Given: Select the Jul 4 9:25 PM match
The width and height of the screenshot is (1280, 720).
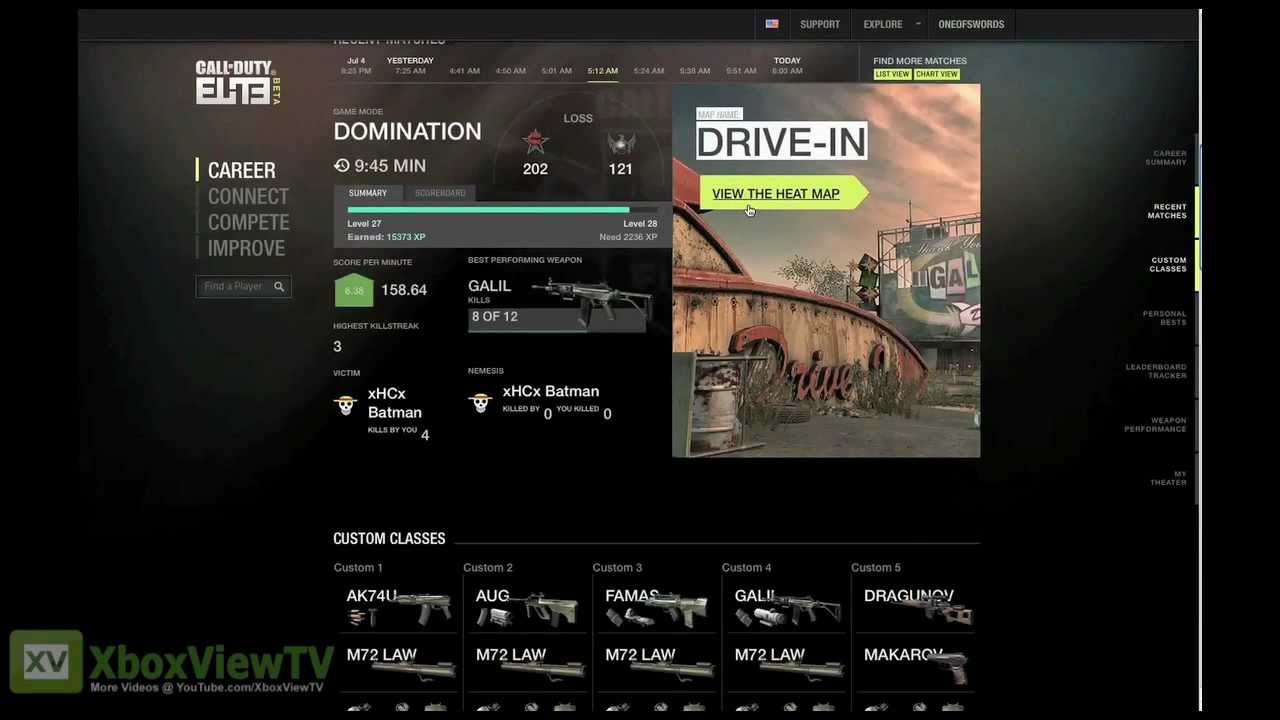Looking at the screenshot, I should [x=356, y=66].
